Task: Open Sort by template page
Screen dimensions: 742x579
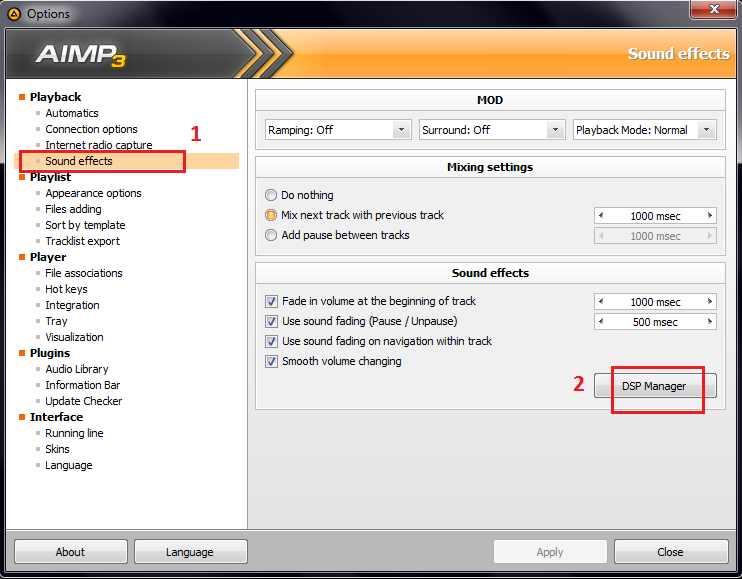Action: [x=85, y=225]
